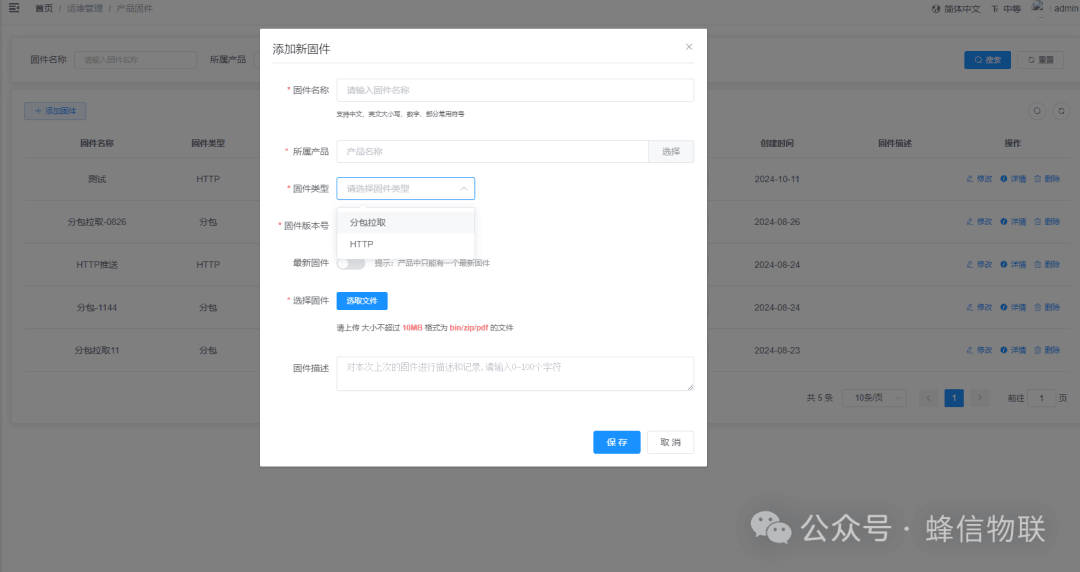Click 修改 for 分包拉取11 row
The width and height of the screenshot is (1080, 572).
pyautogui.click(x=979, y=350)
